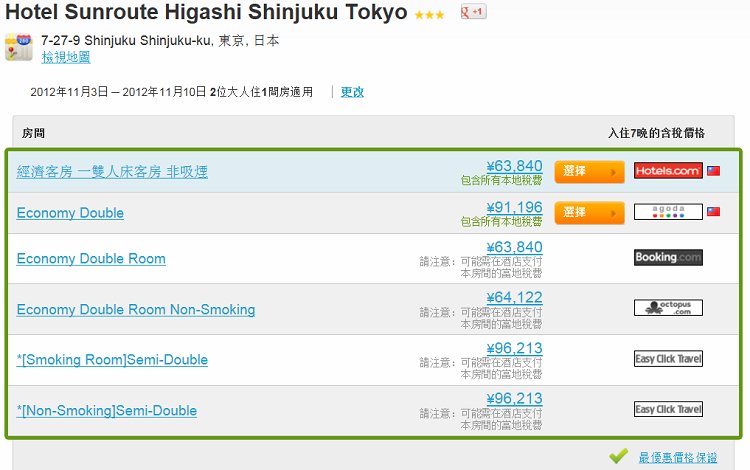Image resolution: width=750 pixels, height=470 pixels.
Task: Click the flag icon next to Hotels.com
Action: coord(714,171)
